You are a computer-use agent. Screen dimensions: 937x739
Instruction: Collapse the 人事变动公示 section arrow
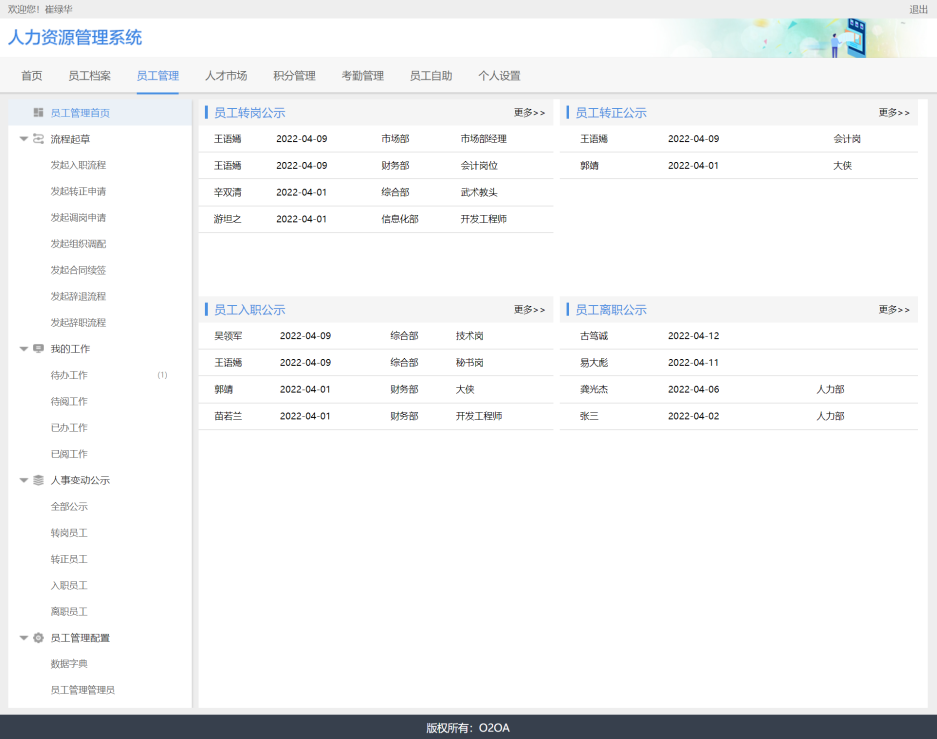24,480
